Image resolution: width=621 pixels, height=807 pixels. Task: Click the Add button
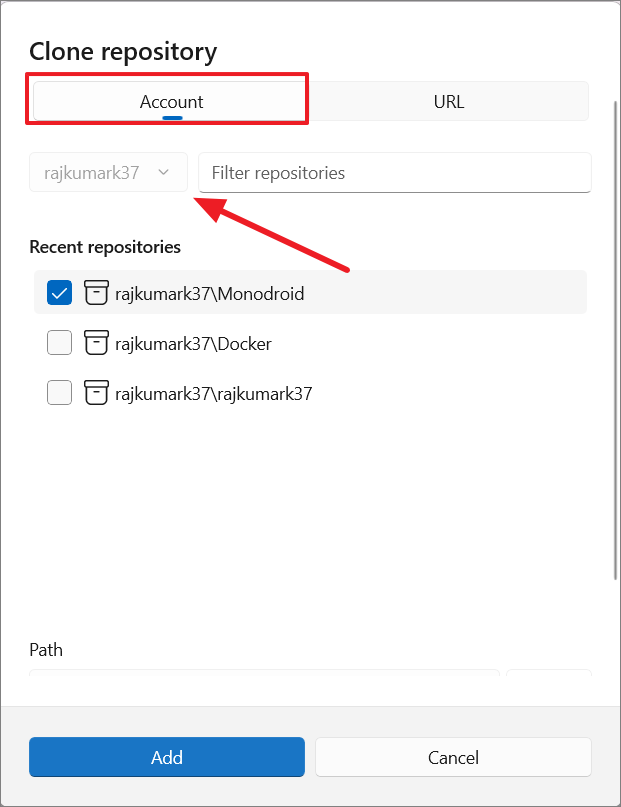tap(166, 757)
